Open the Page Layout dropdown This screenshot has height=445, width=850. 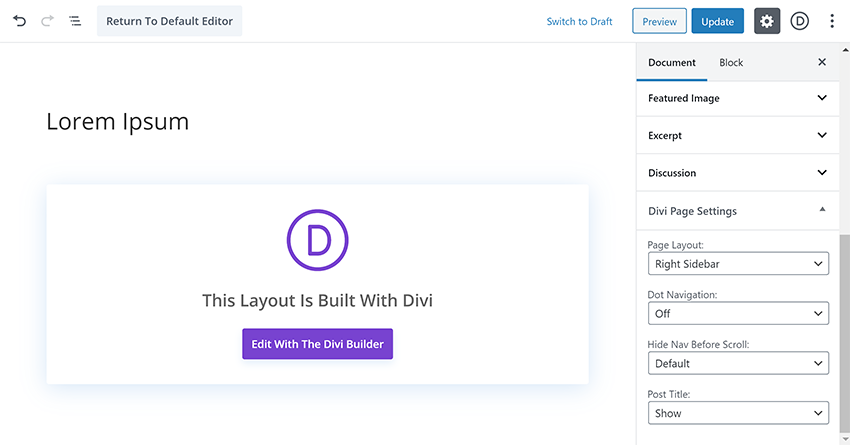click(738, 264)
